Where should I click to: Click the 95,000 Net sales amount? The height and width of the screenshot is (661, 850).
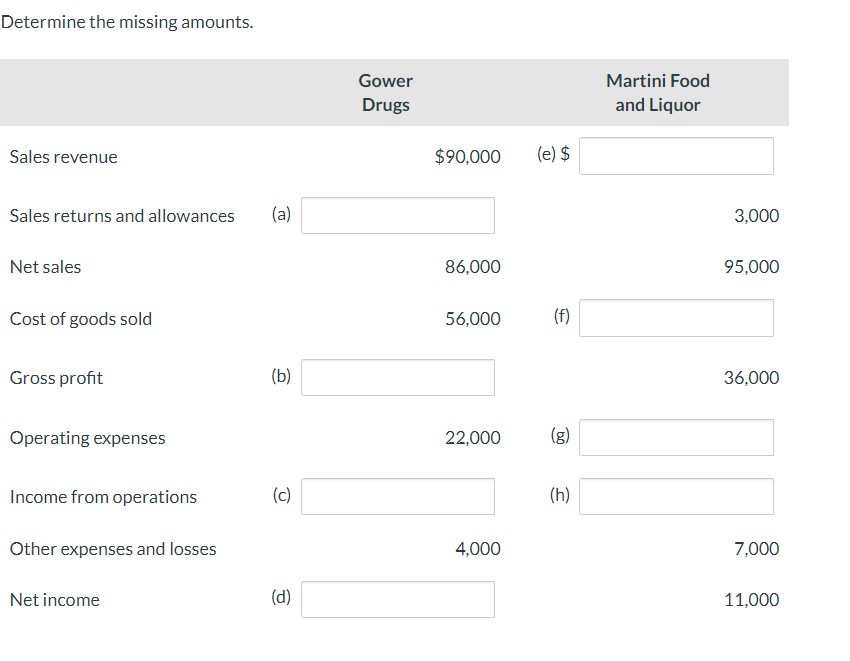click(x=752, y=266)
